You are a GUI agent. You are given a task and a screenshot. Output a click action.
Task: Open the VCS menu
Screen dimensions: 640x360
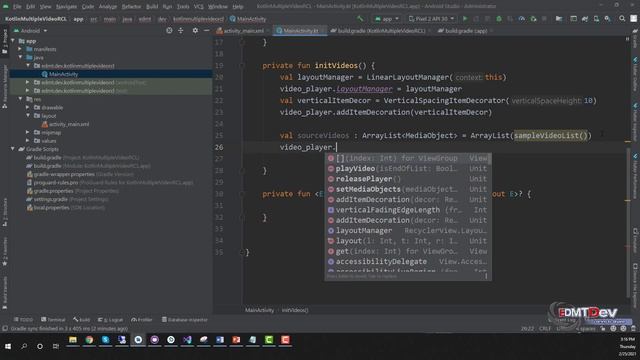tap(199, 7)
